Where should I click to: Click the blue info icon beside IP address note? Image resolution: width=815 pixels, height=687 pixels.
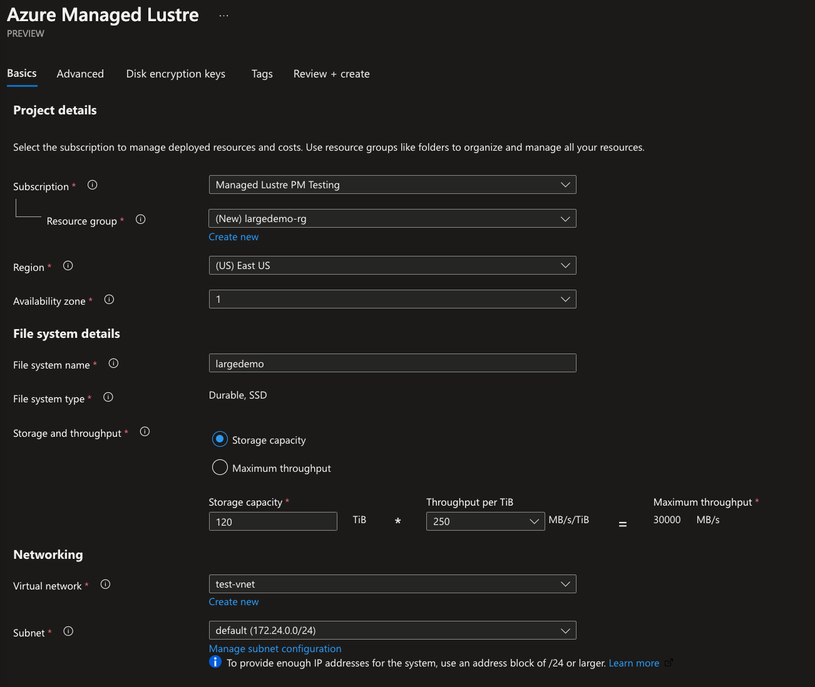(x=215, y=662)
